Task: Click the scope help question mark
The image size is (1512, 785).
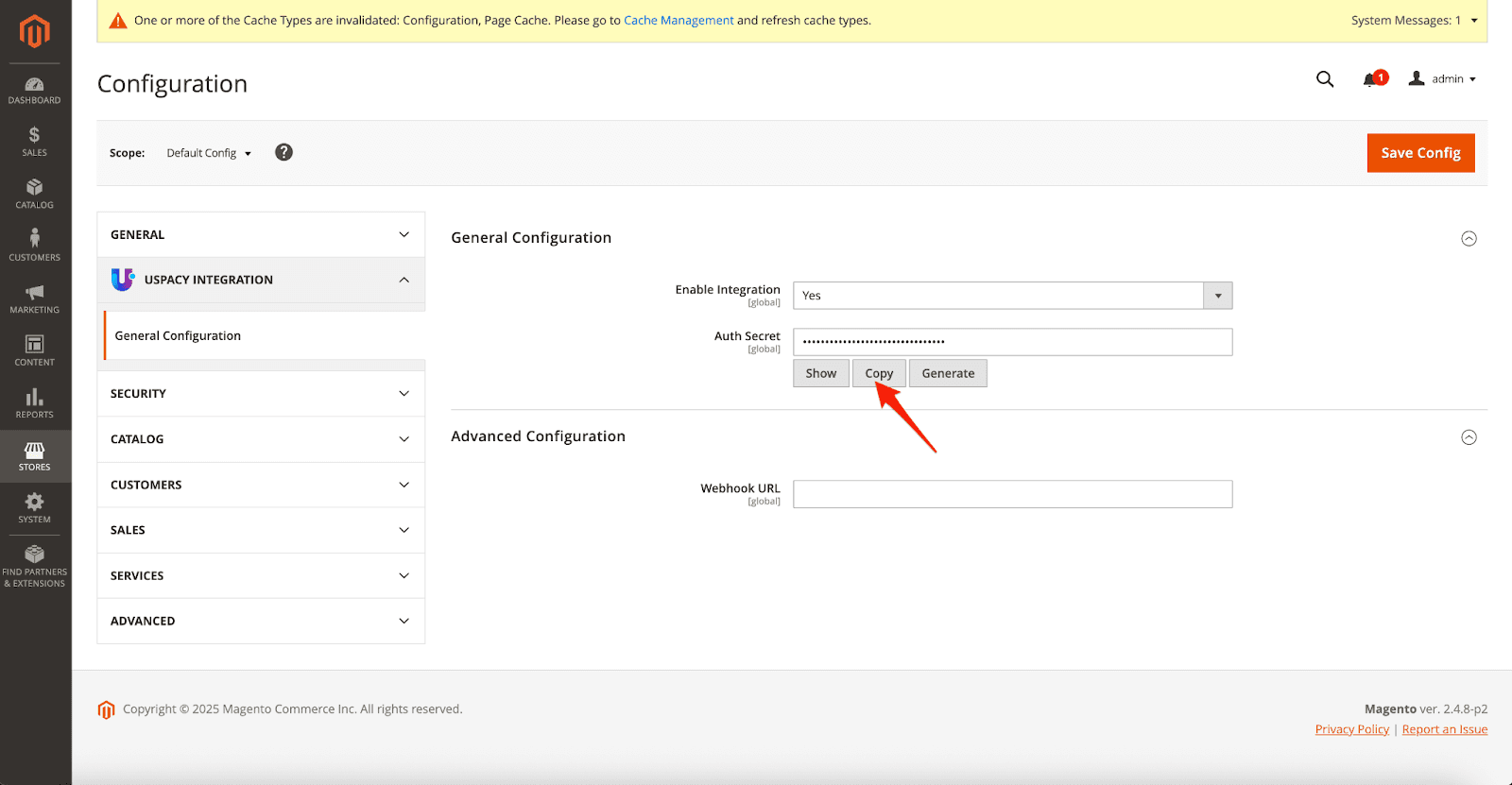Action: click(x=283, y=152)
